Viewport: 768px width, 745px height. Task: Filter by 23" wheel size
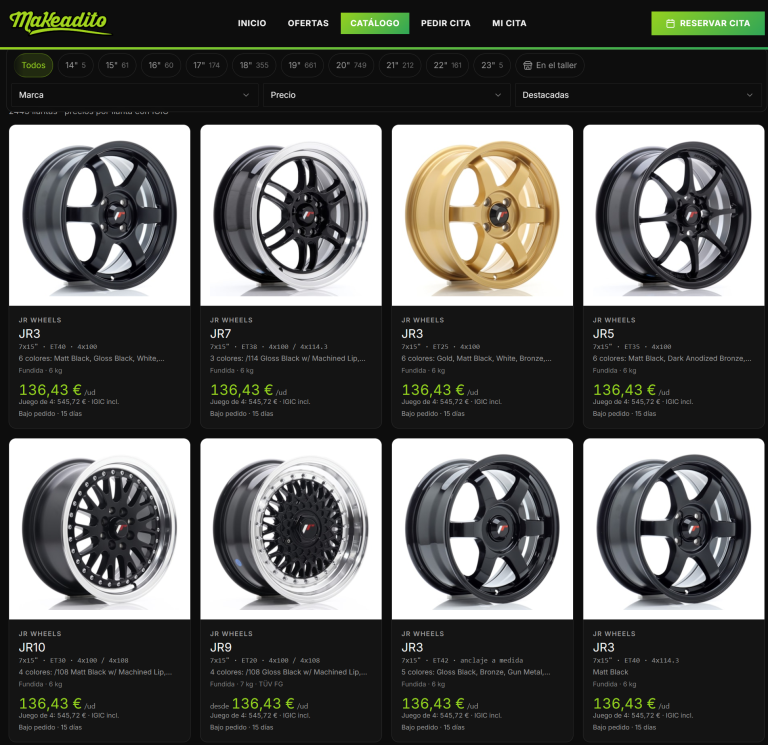pyautogui.click(x=492, y=65)
